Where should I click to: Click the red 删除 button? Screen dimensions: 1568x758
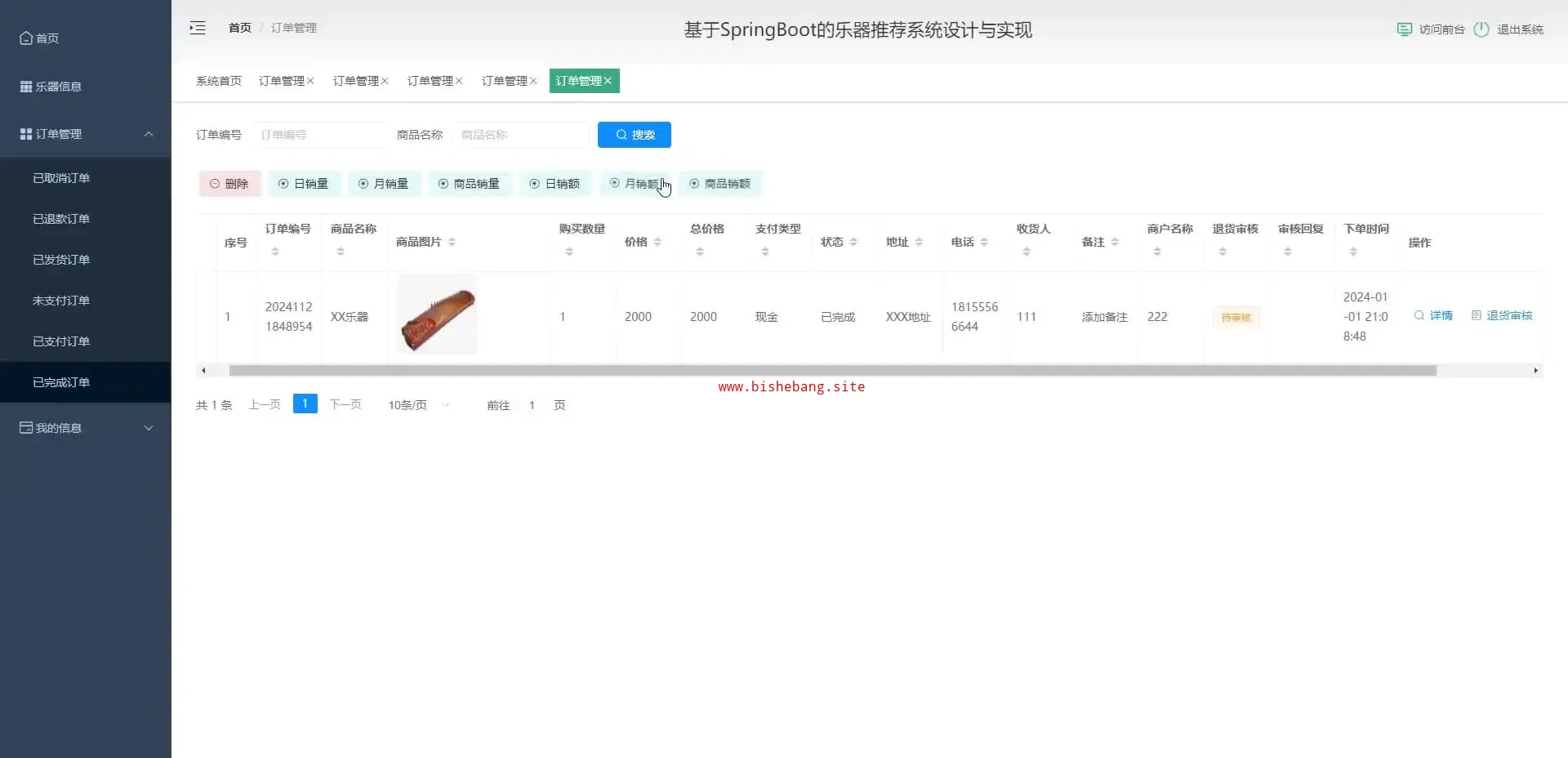(229, 184)
